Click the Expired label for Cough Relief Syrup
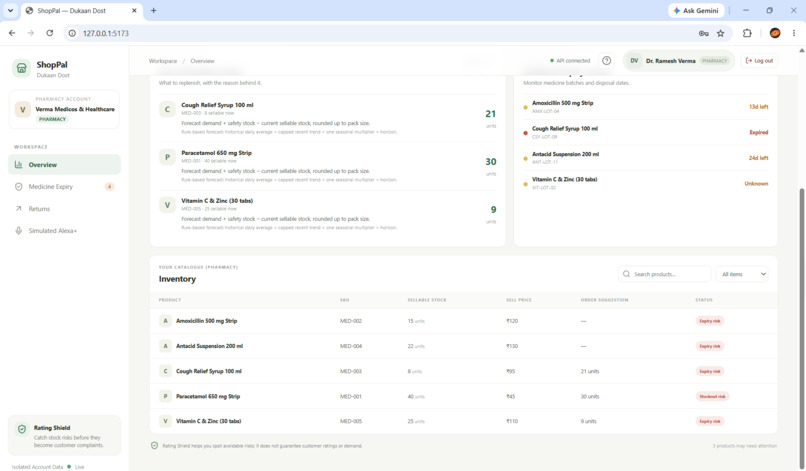This screenshot has height=471, width=806. coord(759,132)
